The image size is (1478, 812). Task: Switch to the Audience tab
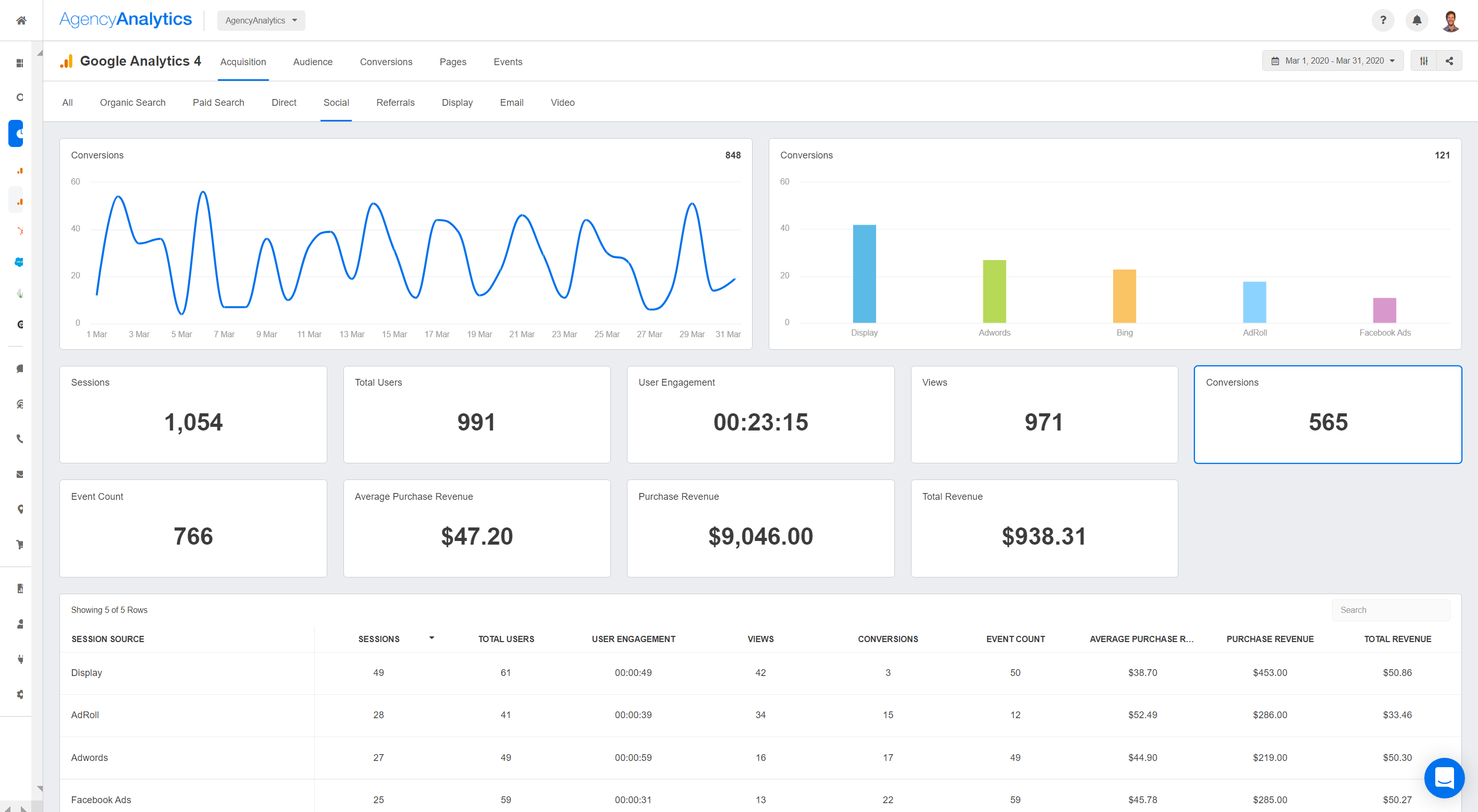[x=312, y=62]
